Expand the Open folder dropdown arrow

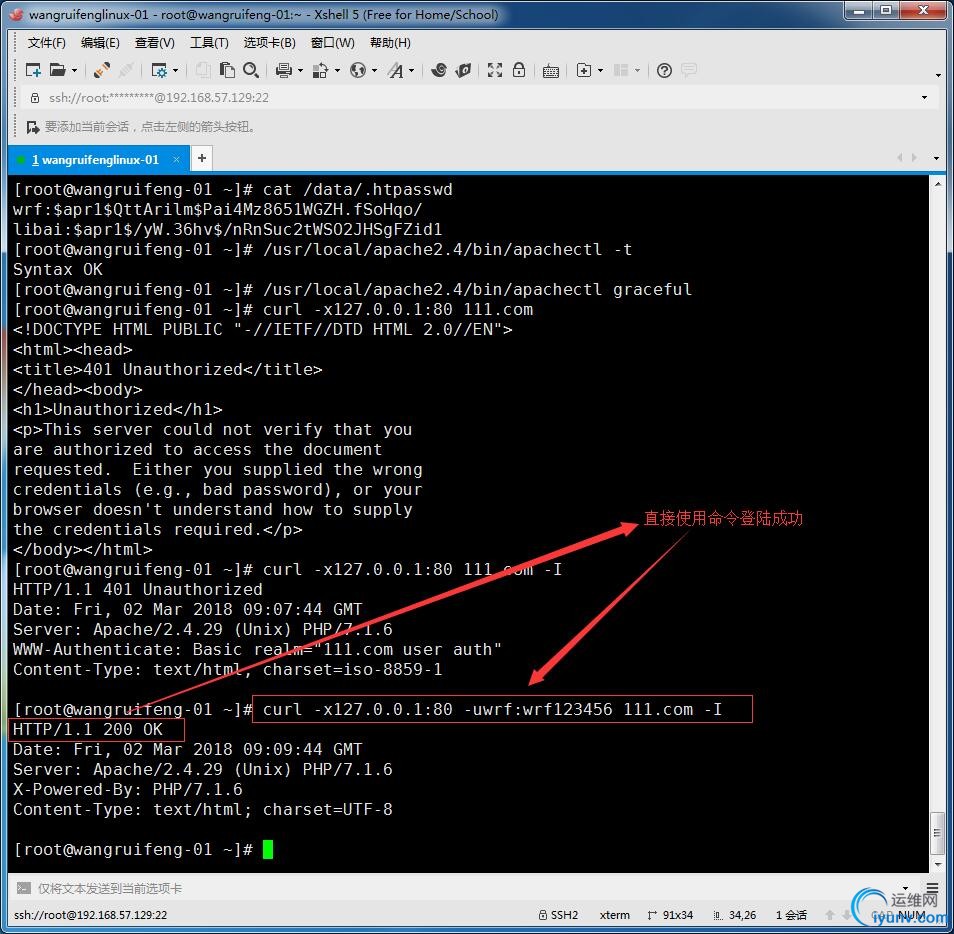pyautogui.click(x=74, y=71)
